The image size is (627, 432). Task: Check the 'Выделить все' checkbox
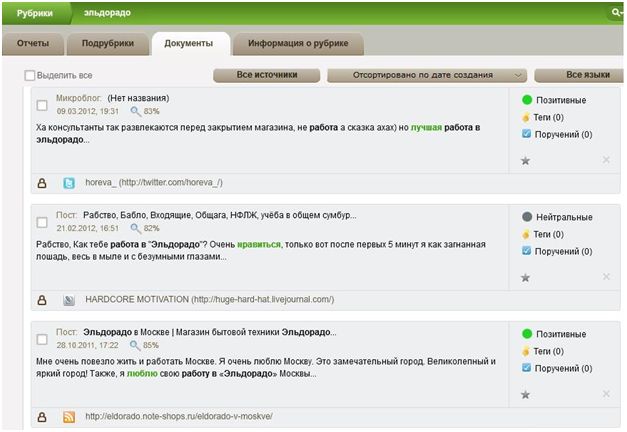30,75
